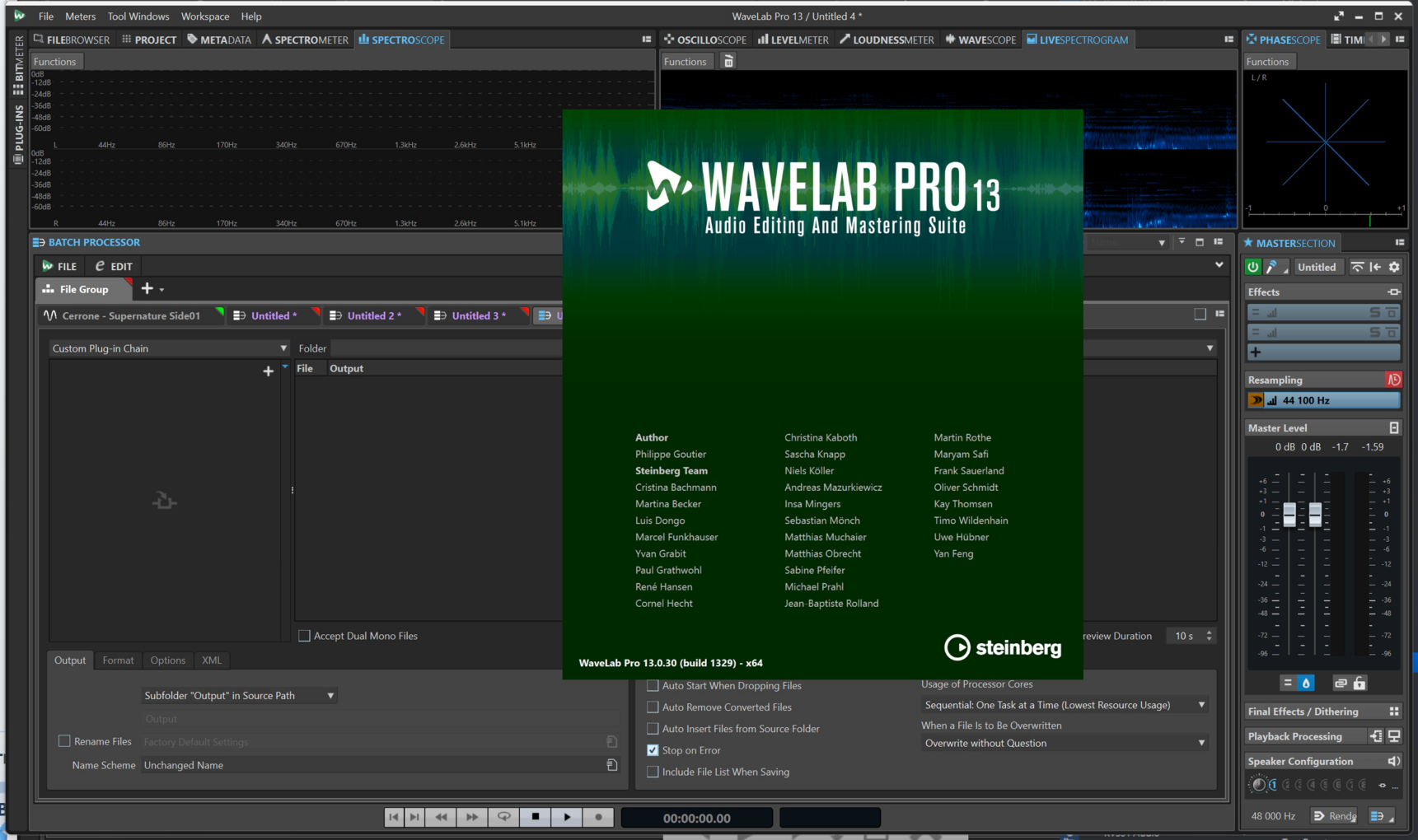Add a new file group tab
The image size is (1418, 840).
[147, 288]
